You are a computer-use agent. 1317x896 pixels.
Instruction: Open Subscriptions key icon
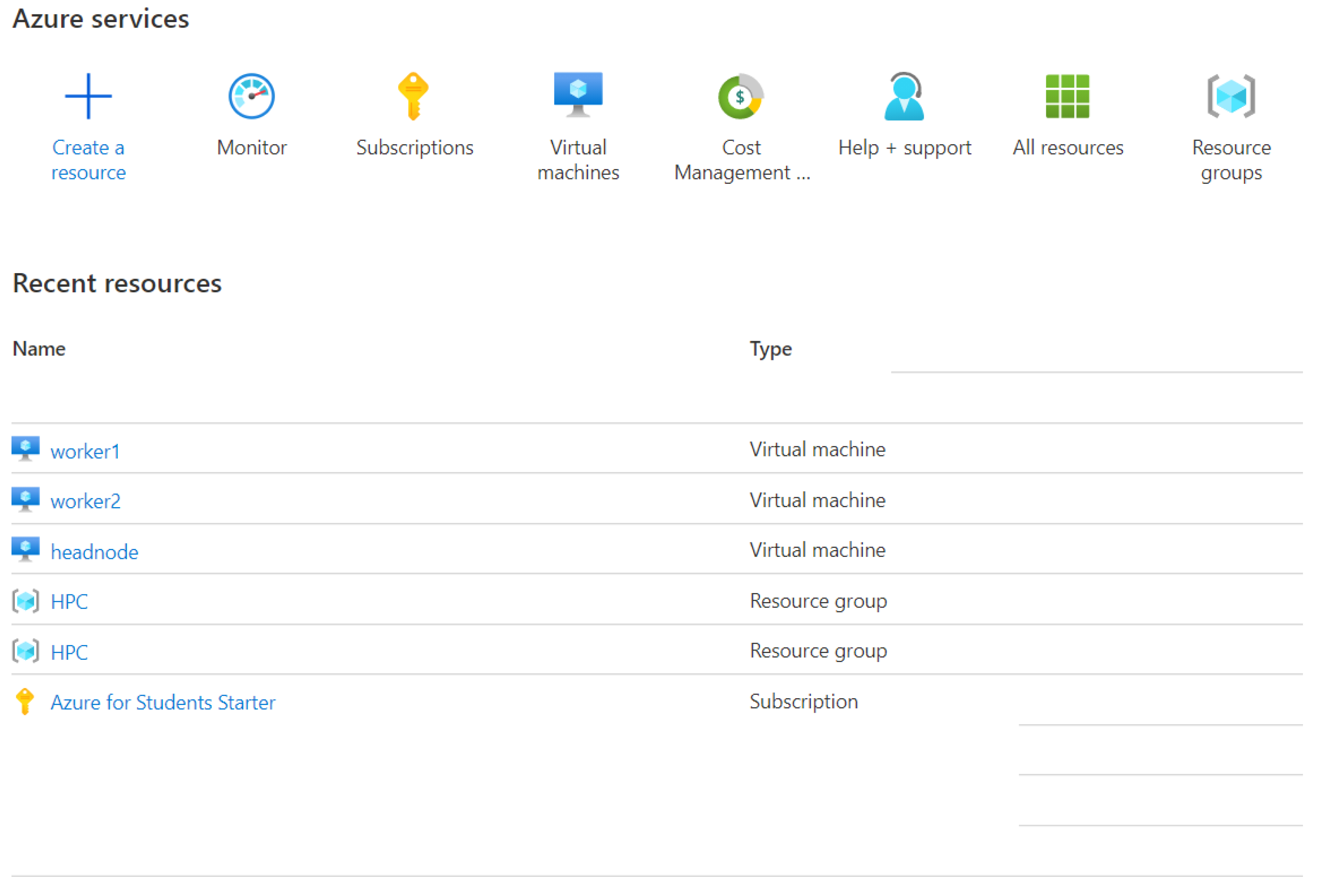click(414, 96)
